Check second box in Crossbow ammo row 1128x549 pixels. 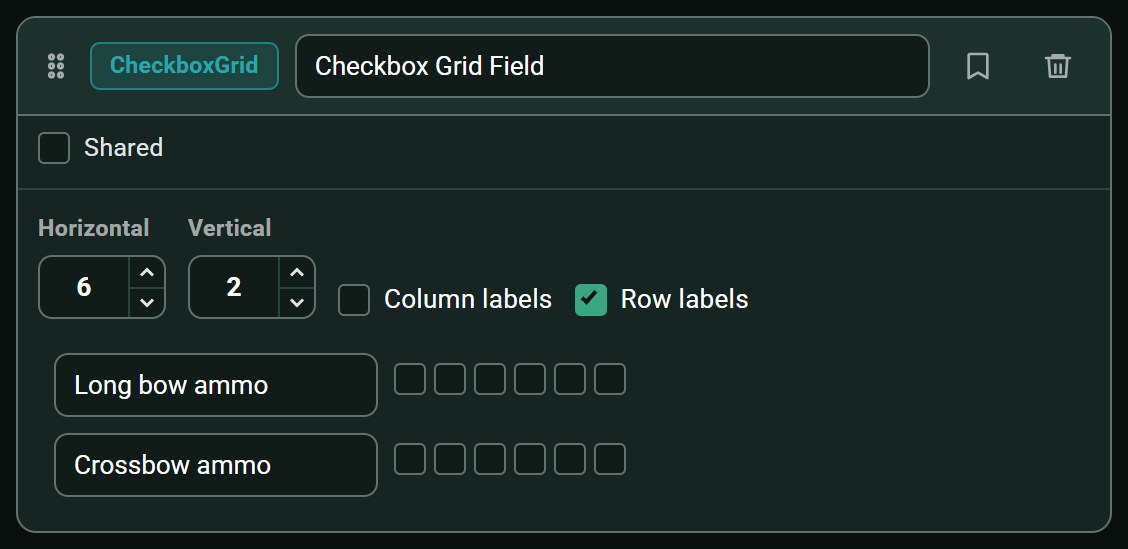[x=450, y=459]
